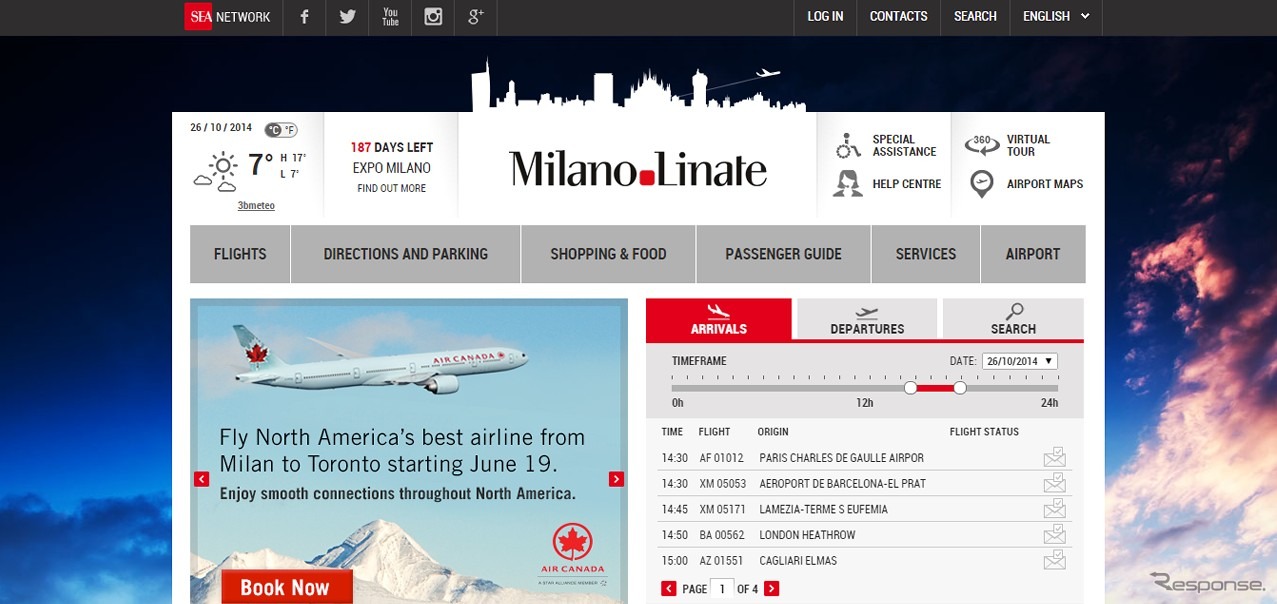Go to previous flights page arrow

(x=669, y=589)
